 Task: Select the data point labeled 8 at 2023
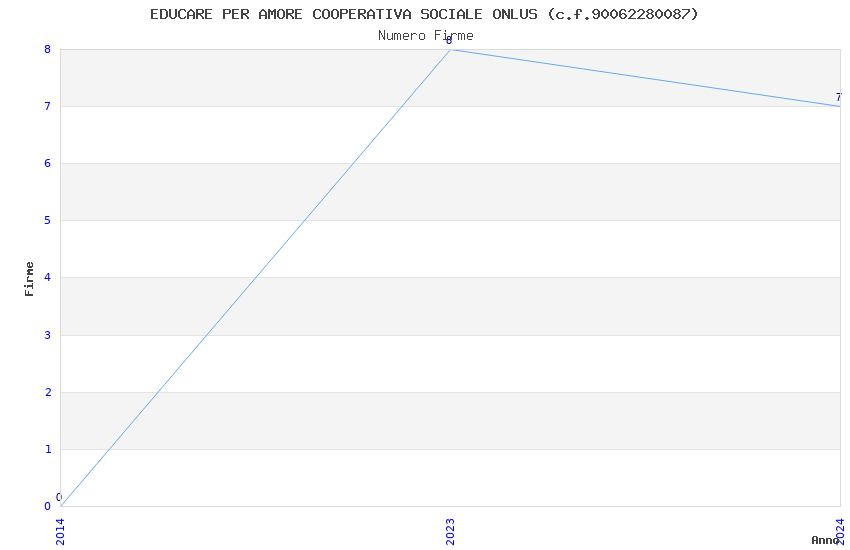450,49
